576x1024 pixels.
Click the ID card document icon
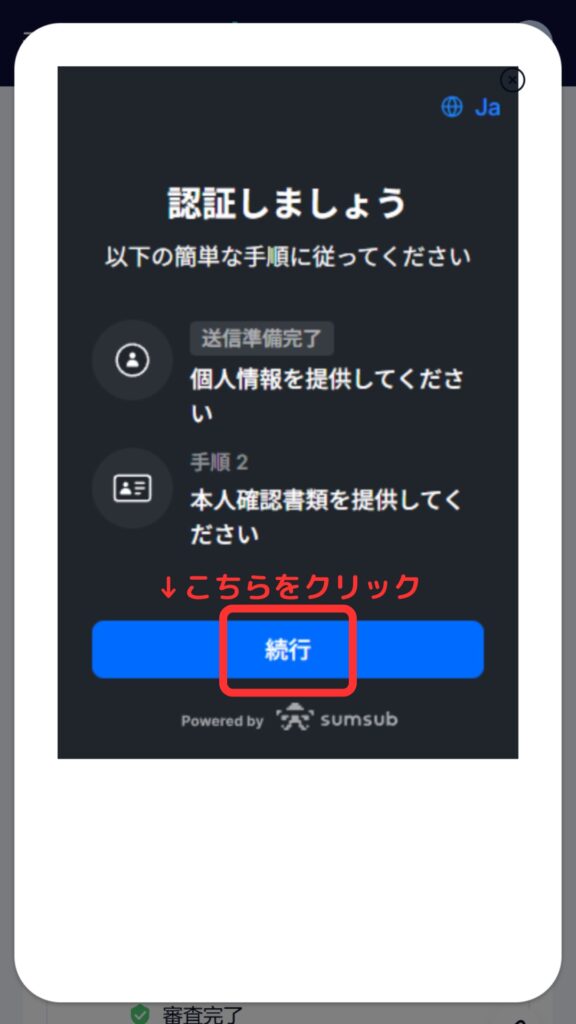tap(133, 488)
